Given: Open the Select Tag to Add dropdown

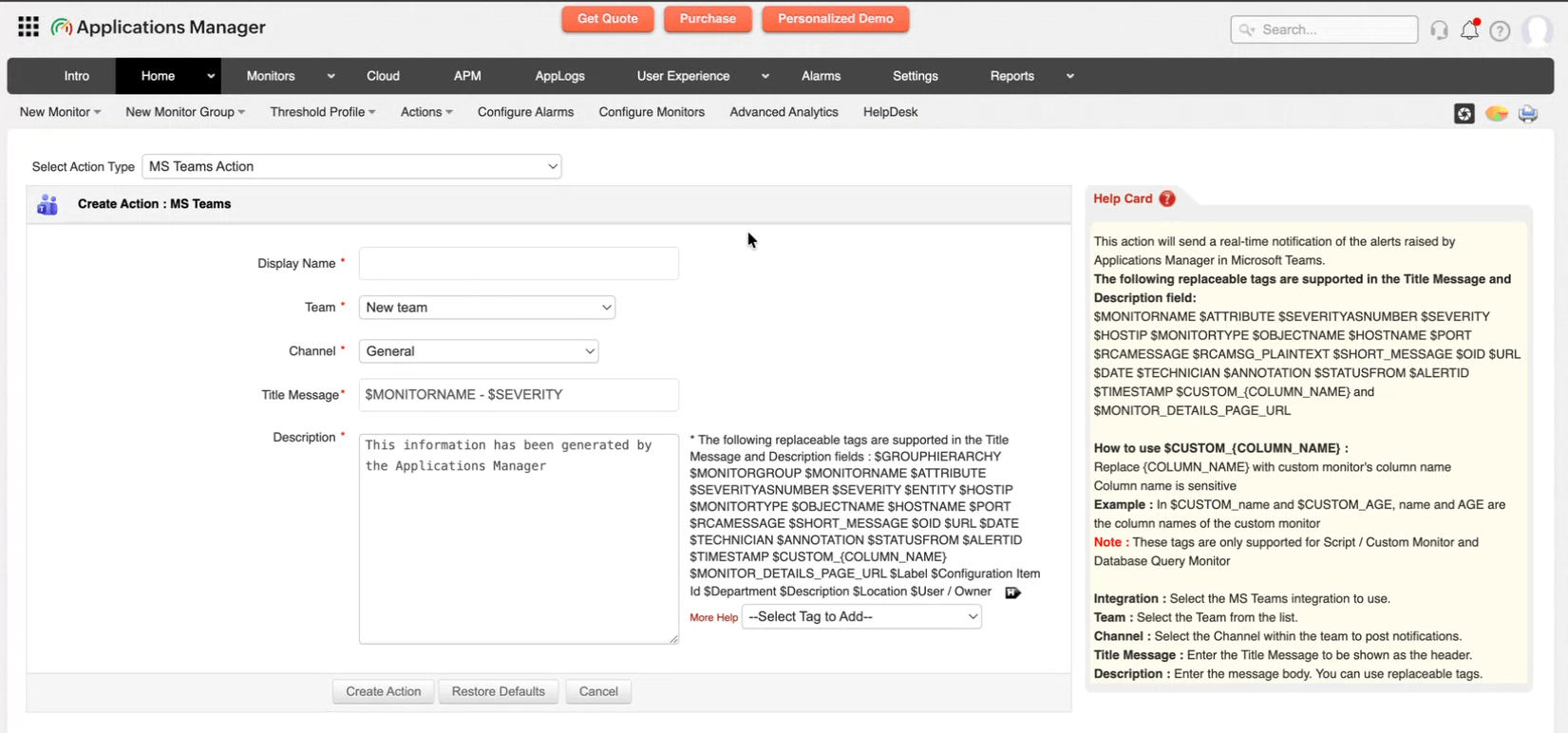Looking at the screenshot, I should 861,616.
